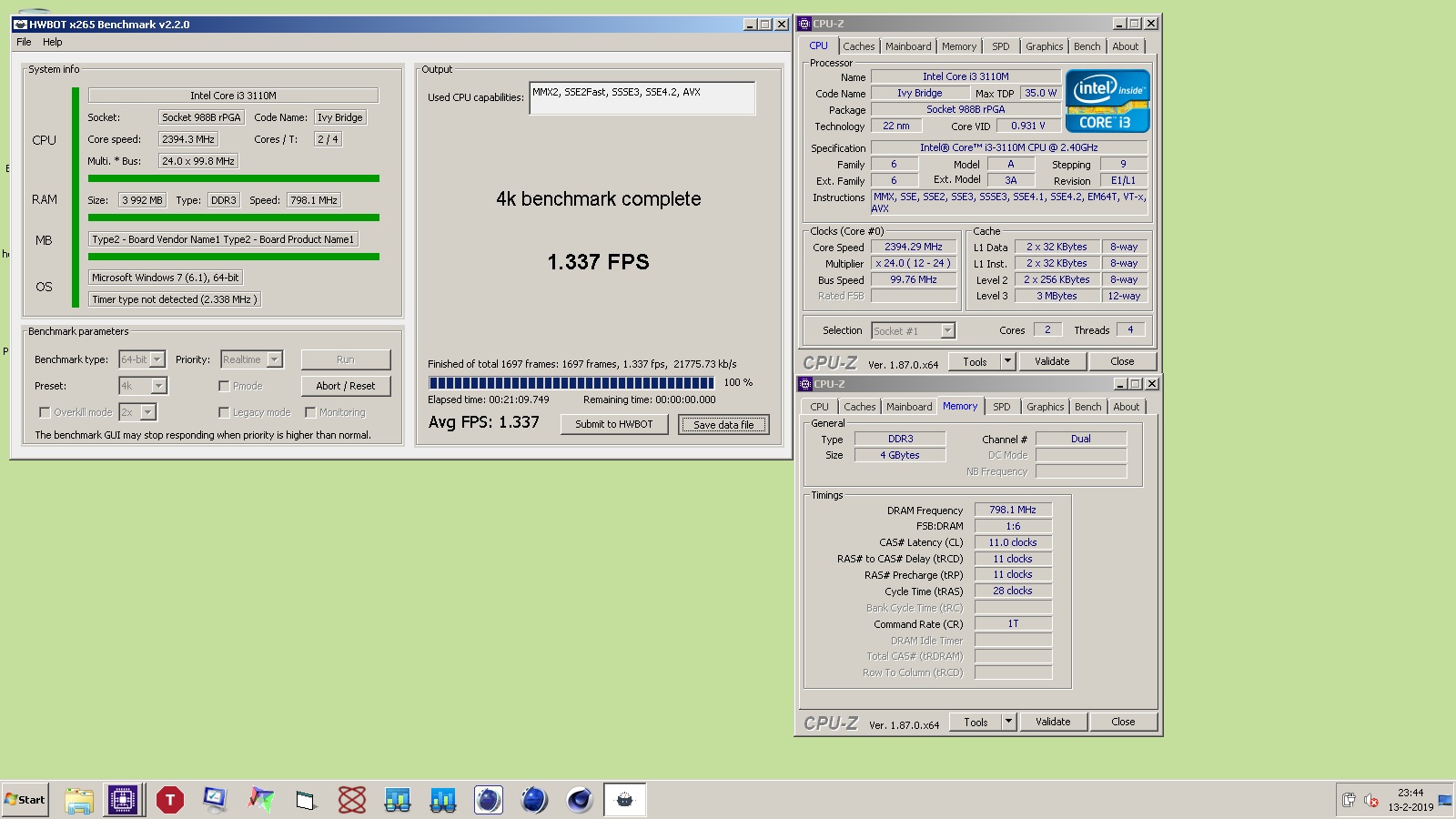1456x819 pixels.
Task: Click the Tools button in the CPU-Z CPU window
Action: point(975,361)
